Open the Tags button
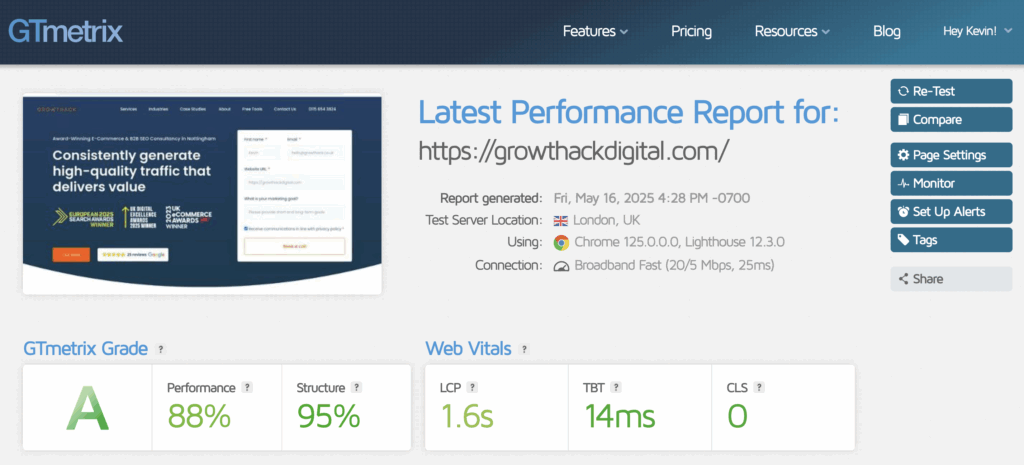The height and width of the screenshot is (465, 1024). tap(951, 240)
